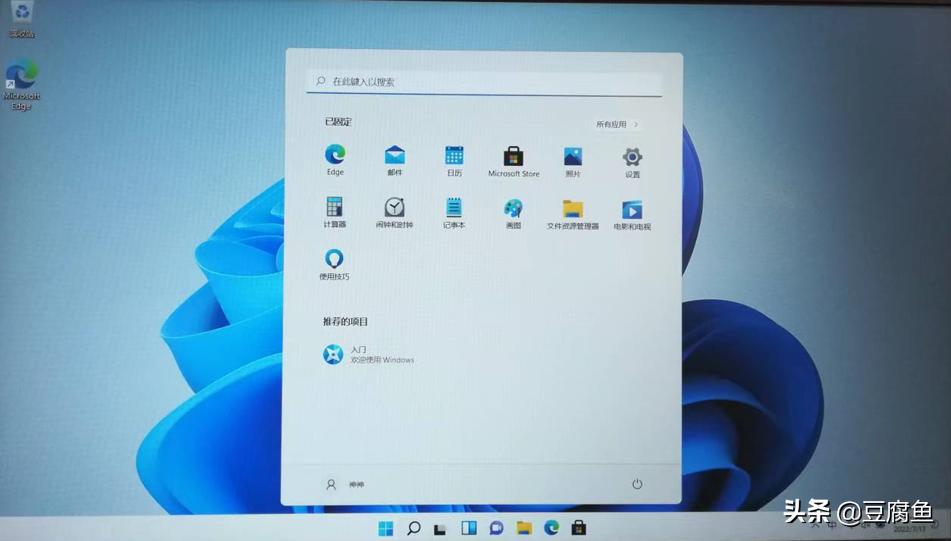Click the Windows Start button on taskbar
This screenshot has height=541, width=951.
coord(386,528)
